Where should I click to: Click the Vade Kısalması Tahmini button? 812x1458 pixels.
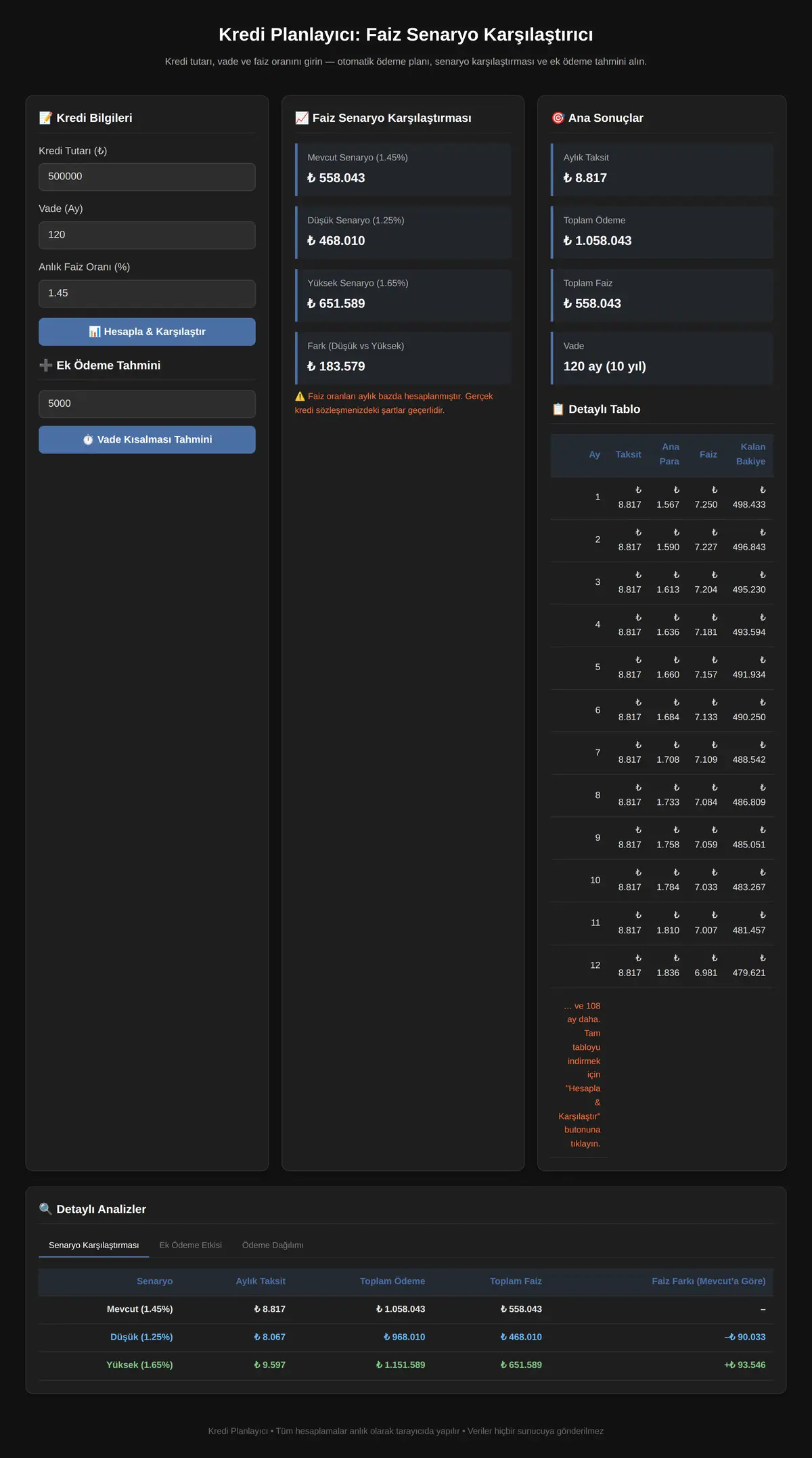pos(147,439)
